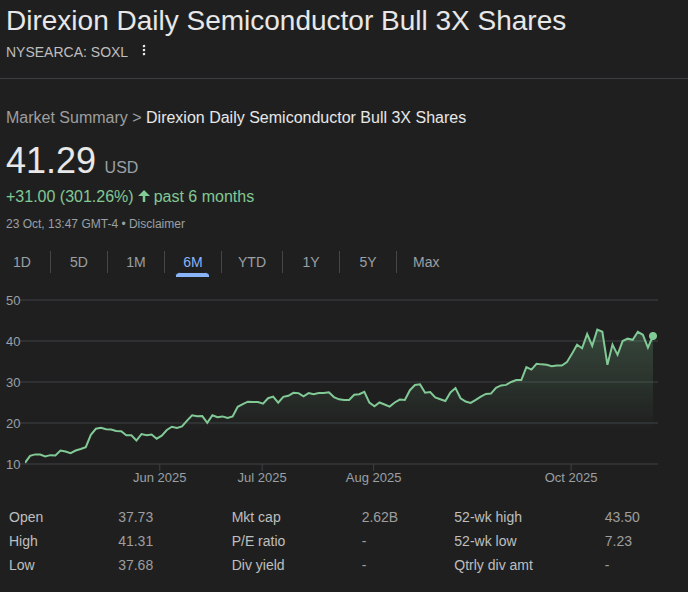Click the Div yield label
Viewport: 688px width, 592px height.
pyautogui.click(x=258, y=565)
